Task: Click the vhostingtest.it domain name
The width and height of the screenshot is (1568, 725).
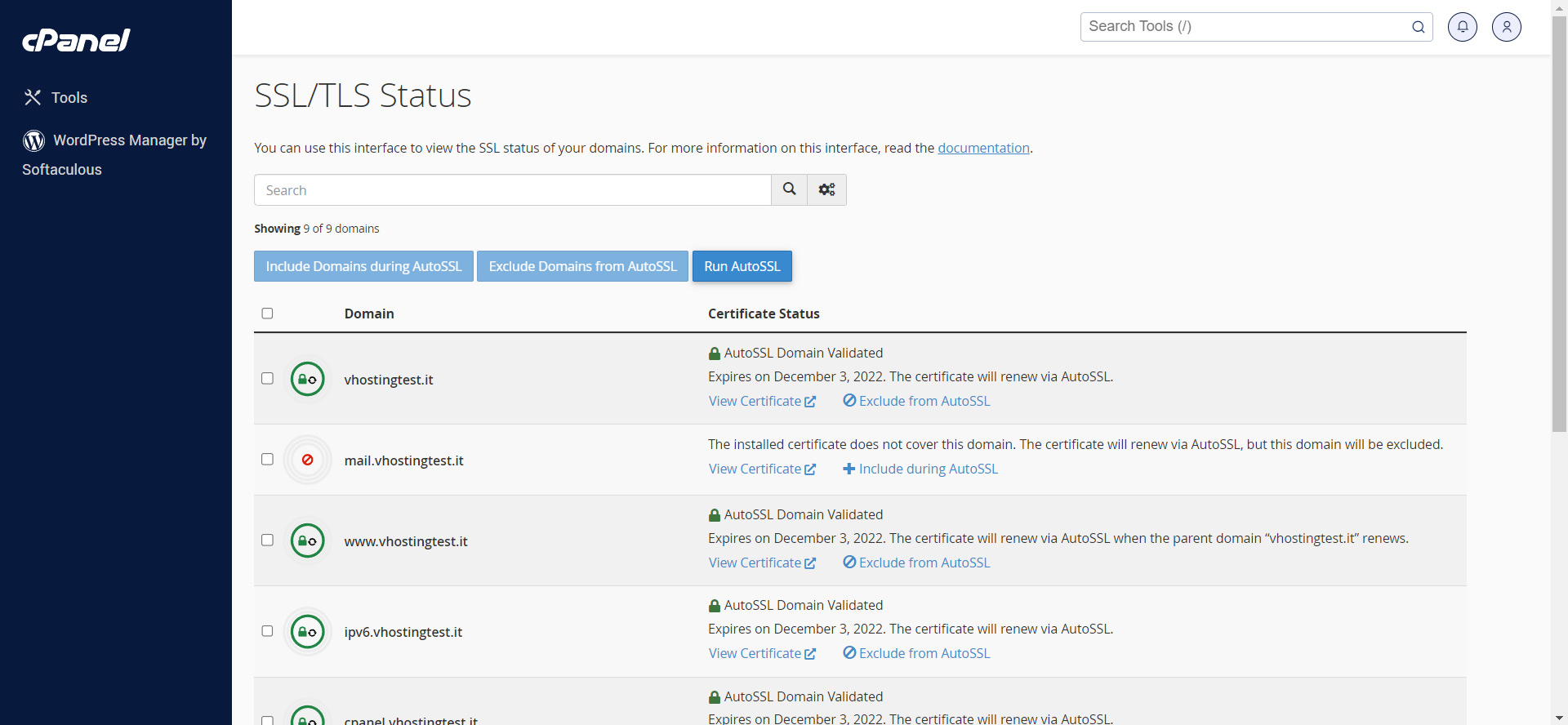Action: pos(389,380)
